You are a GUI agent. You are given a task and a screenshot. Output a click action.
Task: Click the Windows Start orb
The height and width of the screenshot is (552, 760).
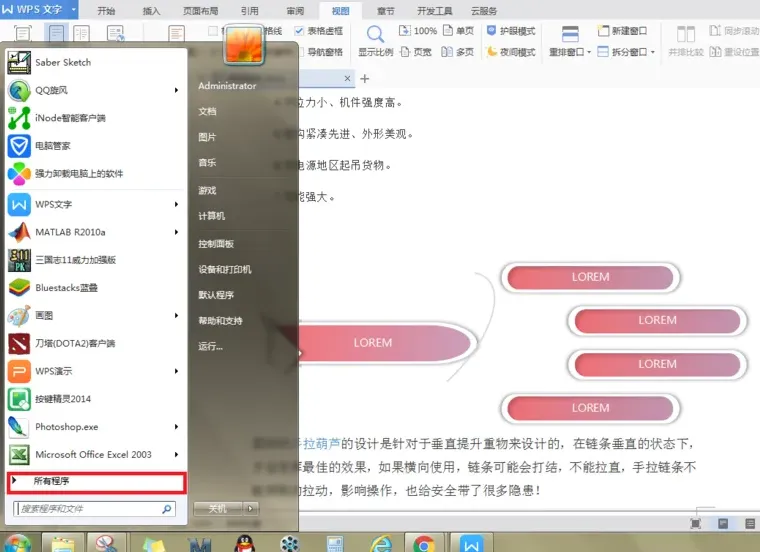click(17, 544)
